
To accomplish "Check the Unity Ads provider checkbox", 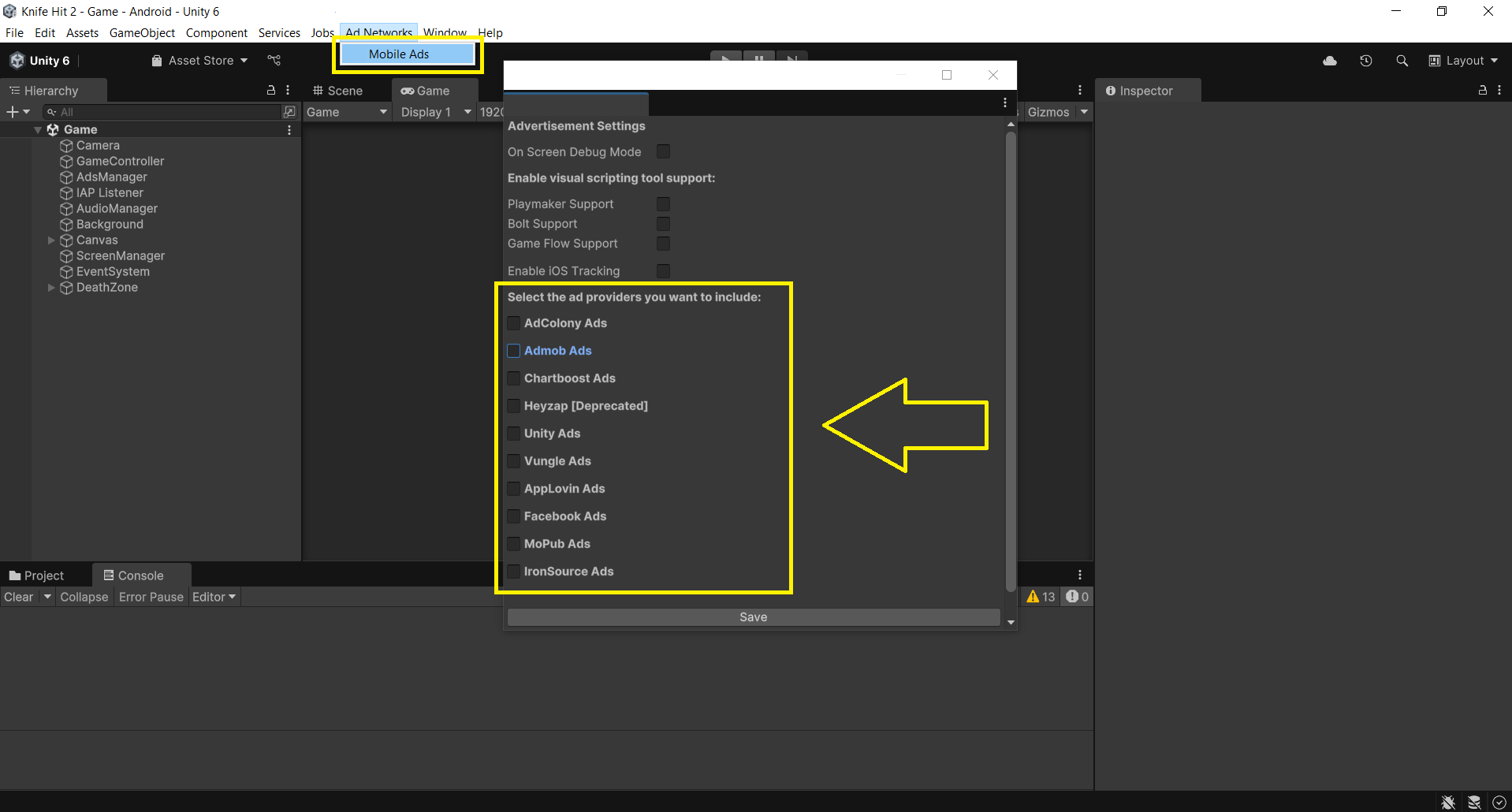I will click(x=513, y=434).
